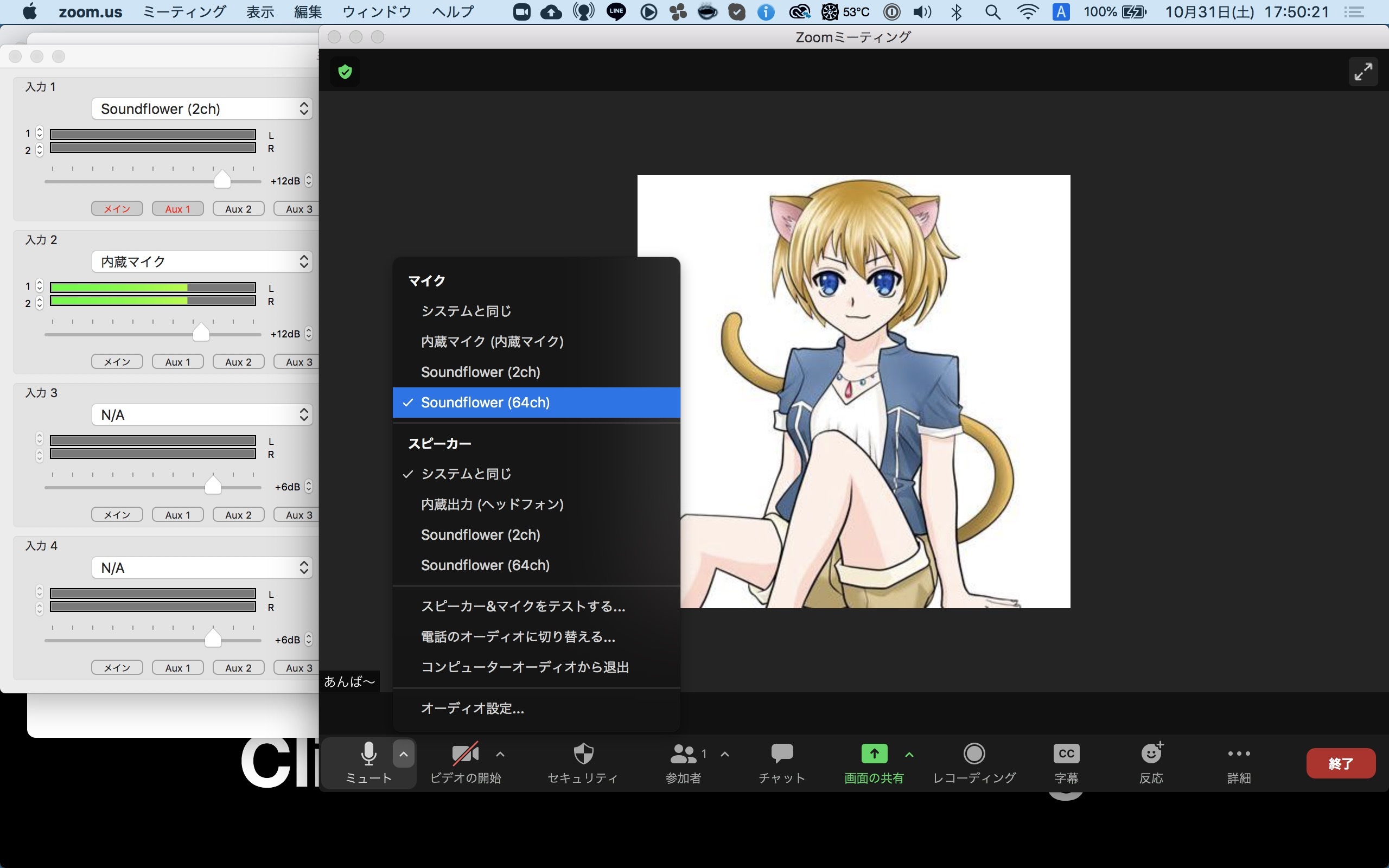Click Input 3 gain slider handle
Screen dimensions: 1389x868
click(213, 485)
